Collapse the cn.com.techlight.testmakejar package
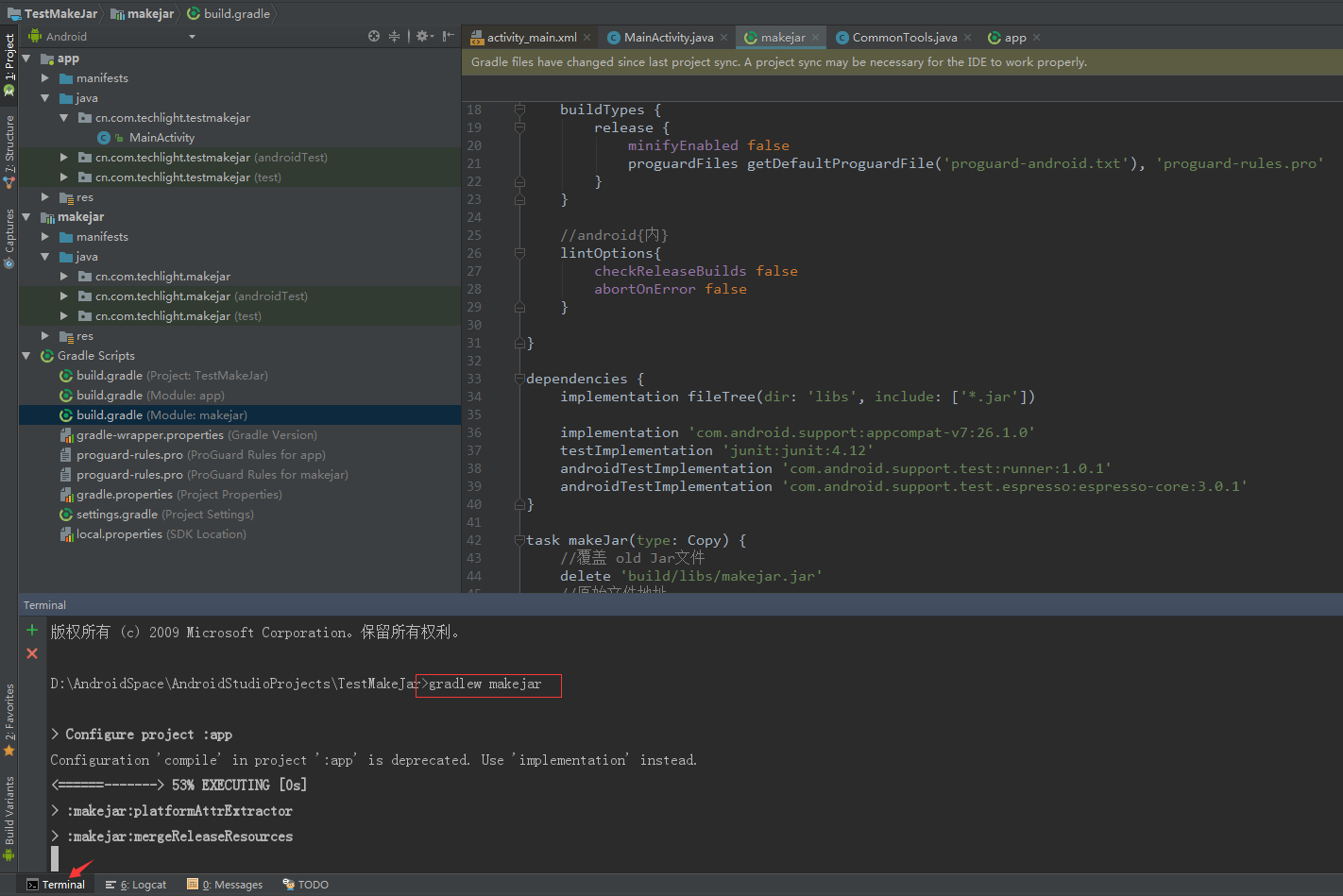The width and height of the screenshot is (1343, 896). point(64,118)
